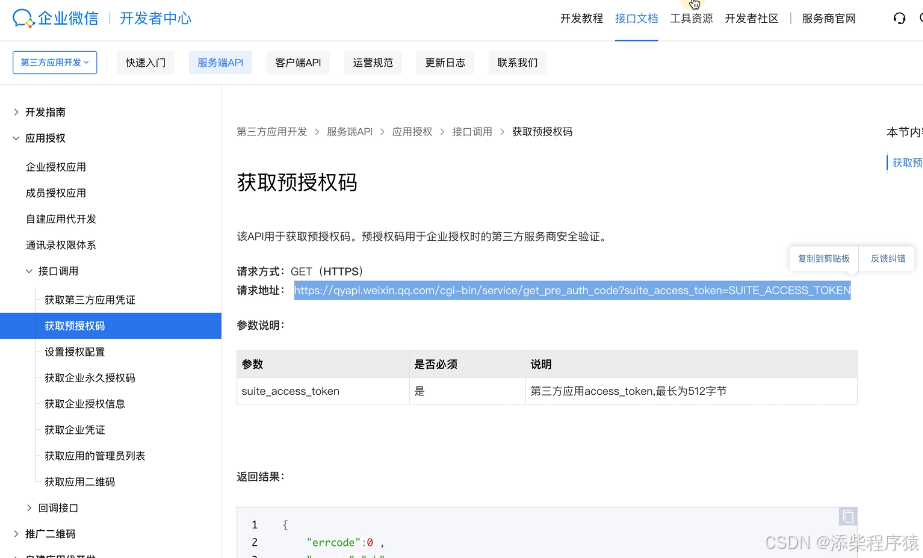Switch to 客户端API tab
Image resolution: width=923 pixels, height=558 pixels.
click(x=298, y=62)
